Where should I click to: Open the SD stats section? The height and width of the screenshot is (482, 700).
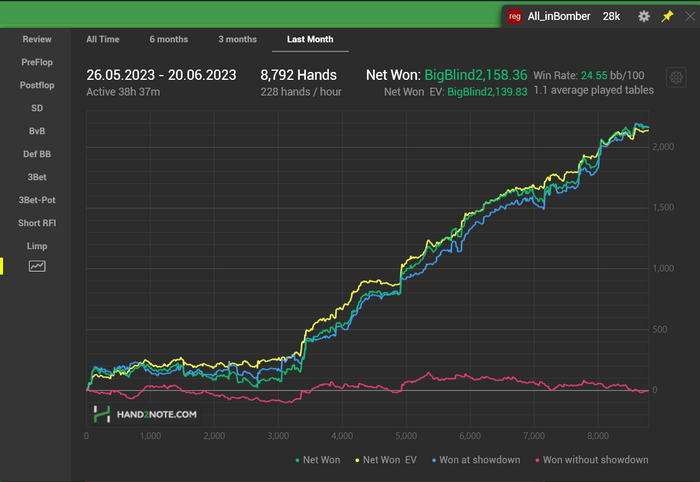[37, 108]
